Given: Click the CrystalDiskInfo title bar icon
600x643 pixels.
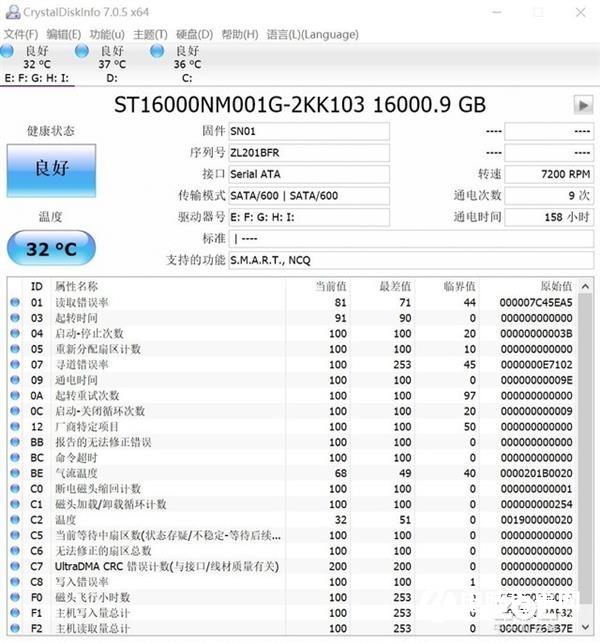Looking at the screenshot, I should 12,12.
